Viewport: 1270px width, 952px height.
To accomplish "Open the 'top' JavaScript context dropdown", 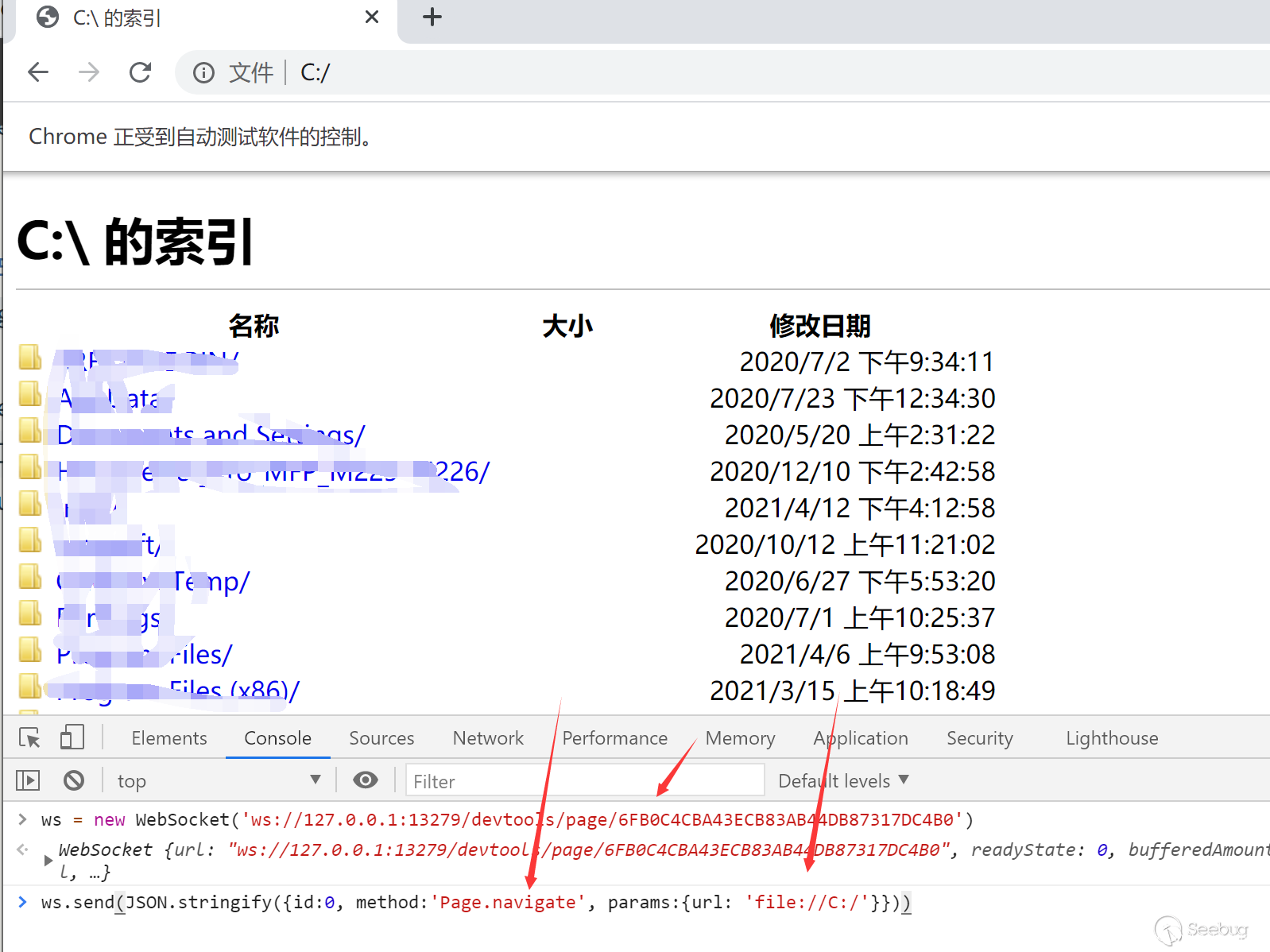I will (x=219, y=780).
